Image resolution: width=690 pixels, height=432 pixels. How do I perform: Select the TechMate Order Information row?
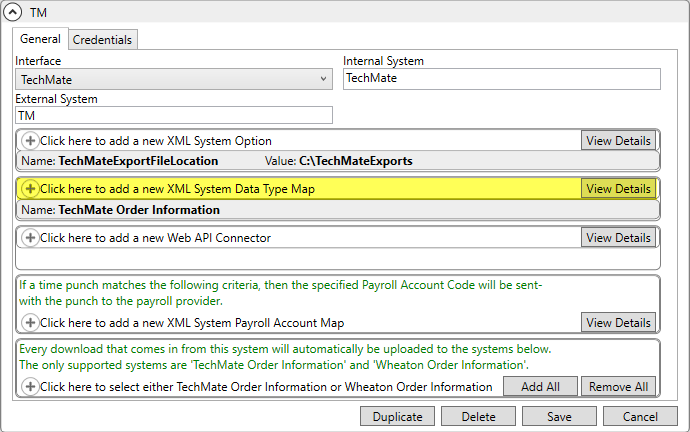[338, 210]
